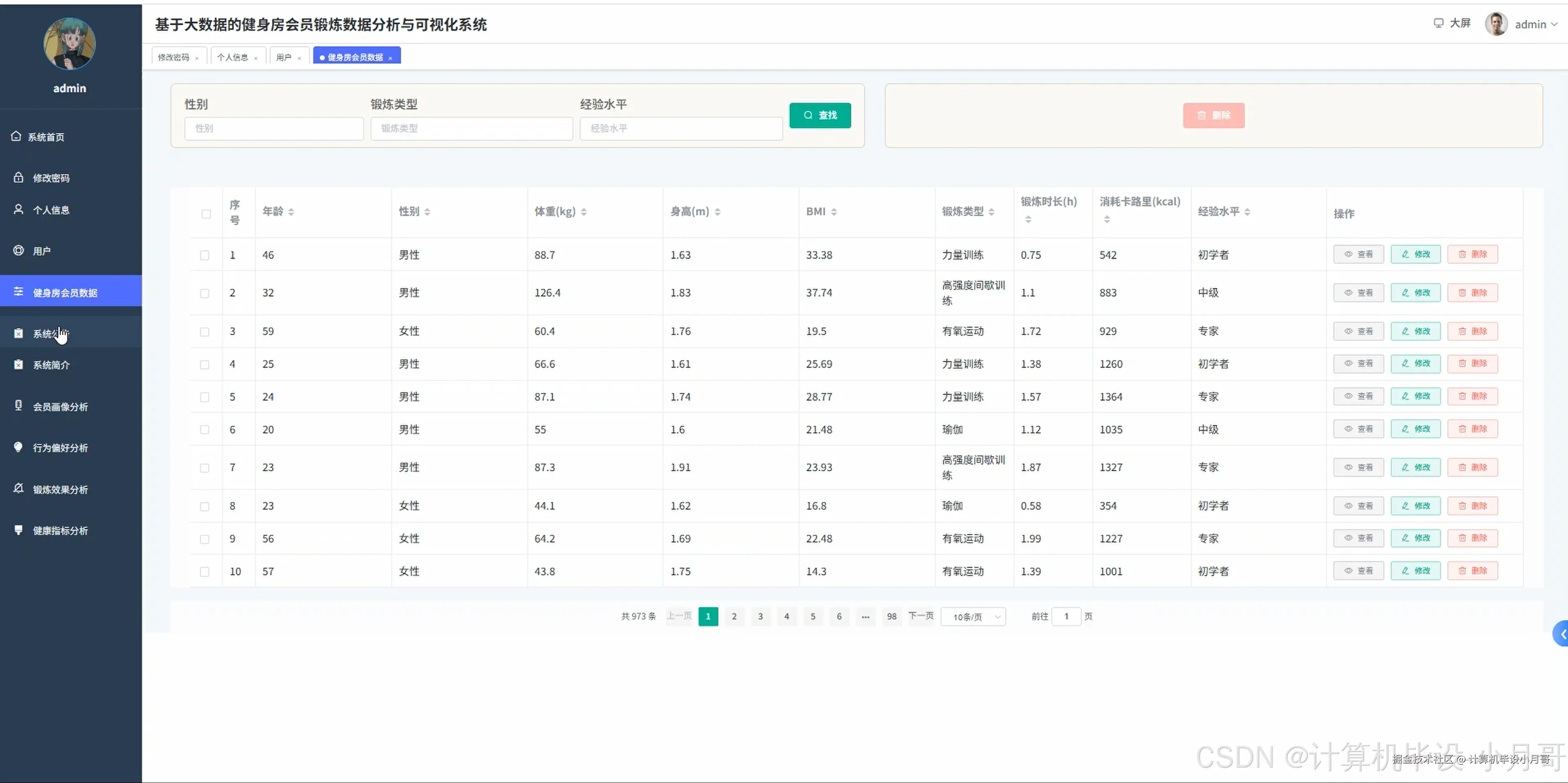This screenshot has width=1568, height=783.
Task: Click the lock icon beside 修改密码
Action: [18, 178]
